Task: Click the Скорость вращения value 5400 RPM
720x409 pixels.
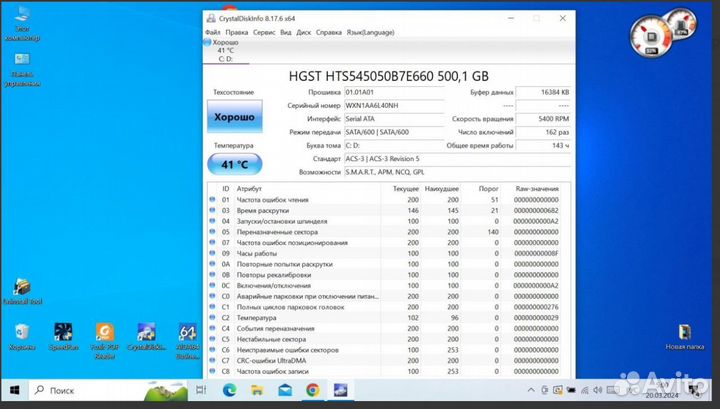Action: tap(543, 119)
